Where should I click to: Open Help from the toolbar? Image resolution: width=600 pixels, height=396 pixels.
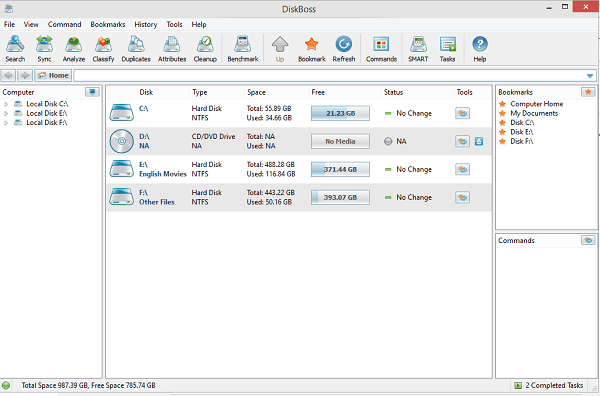(479, 49)
